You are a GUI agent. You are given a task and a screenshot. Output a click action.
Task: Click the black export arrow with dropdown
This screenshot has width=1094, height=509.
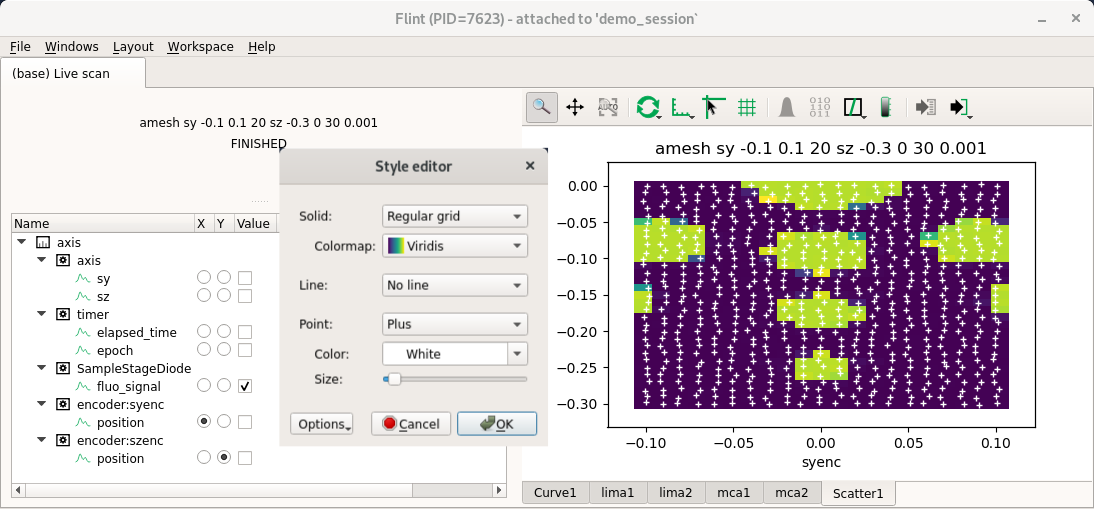[961, 107]
